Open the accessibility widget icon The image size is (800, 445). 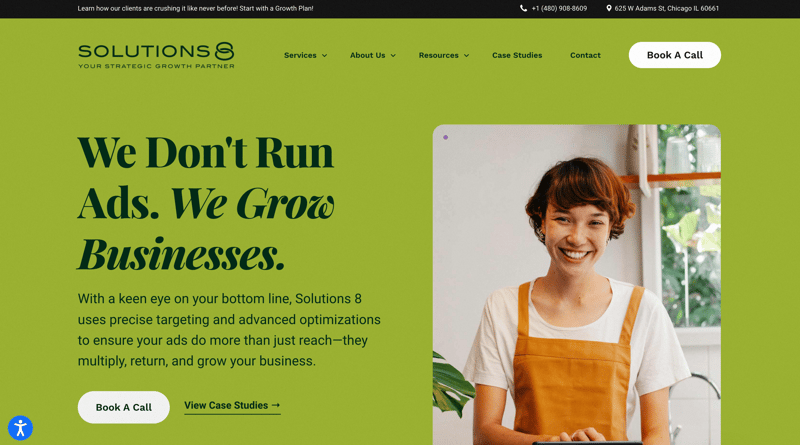(20, 428)
